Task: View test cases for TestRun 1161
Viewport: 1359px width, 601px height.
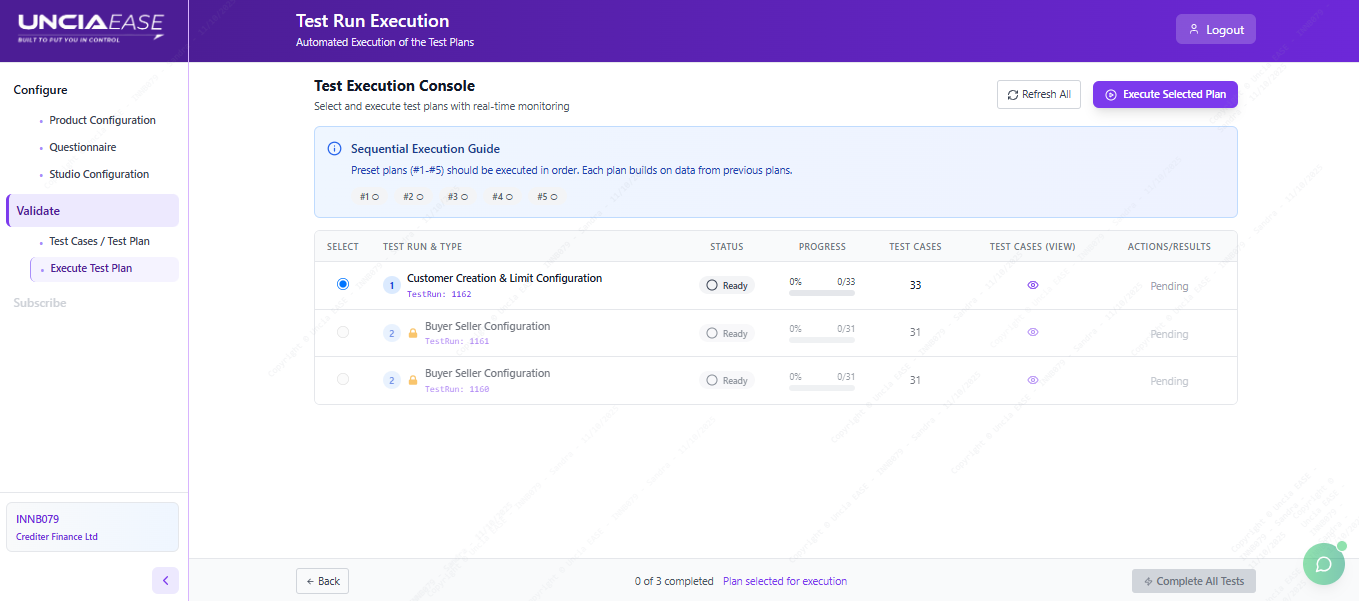Action: tap(1033, 332)
